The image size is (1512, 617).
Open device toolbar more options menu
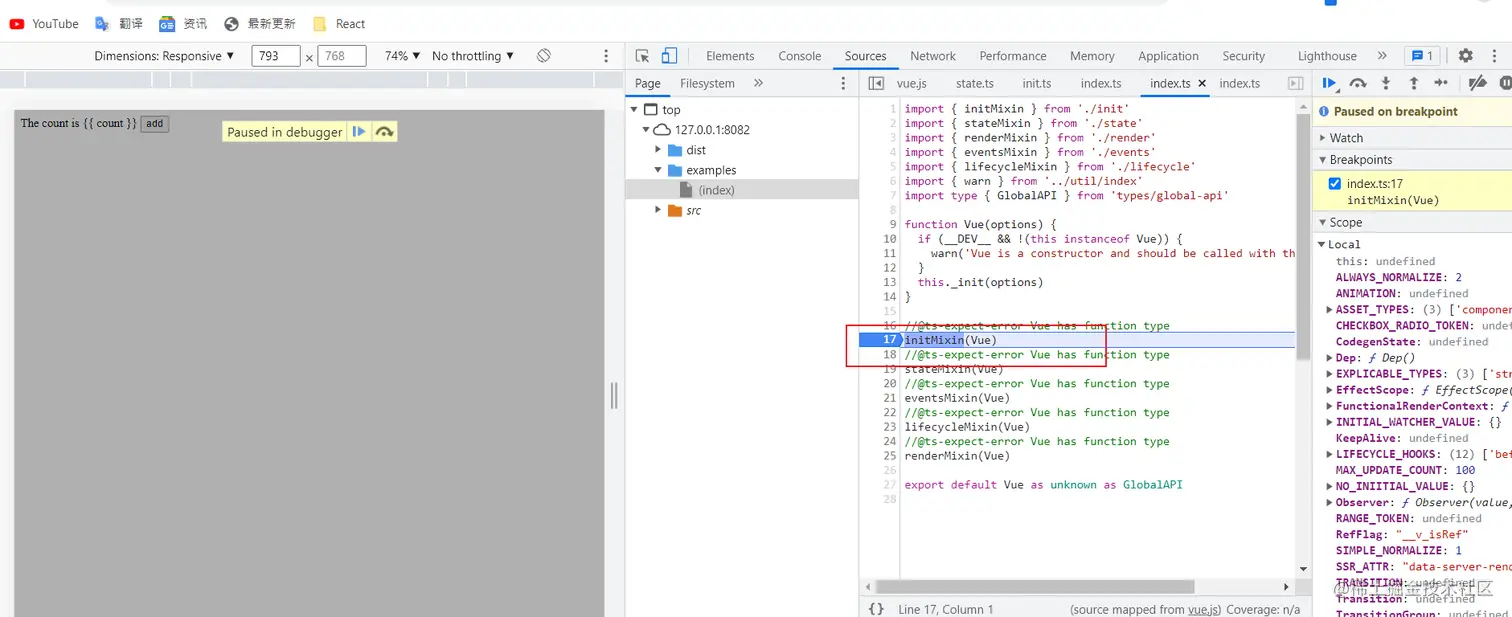(606, 56)
